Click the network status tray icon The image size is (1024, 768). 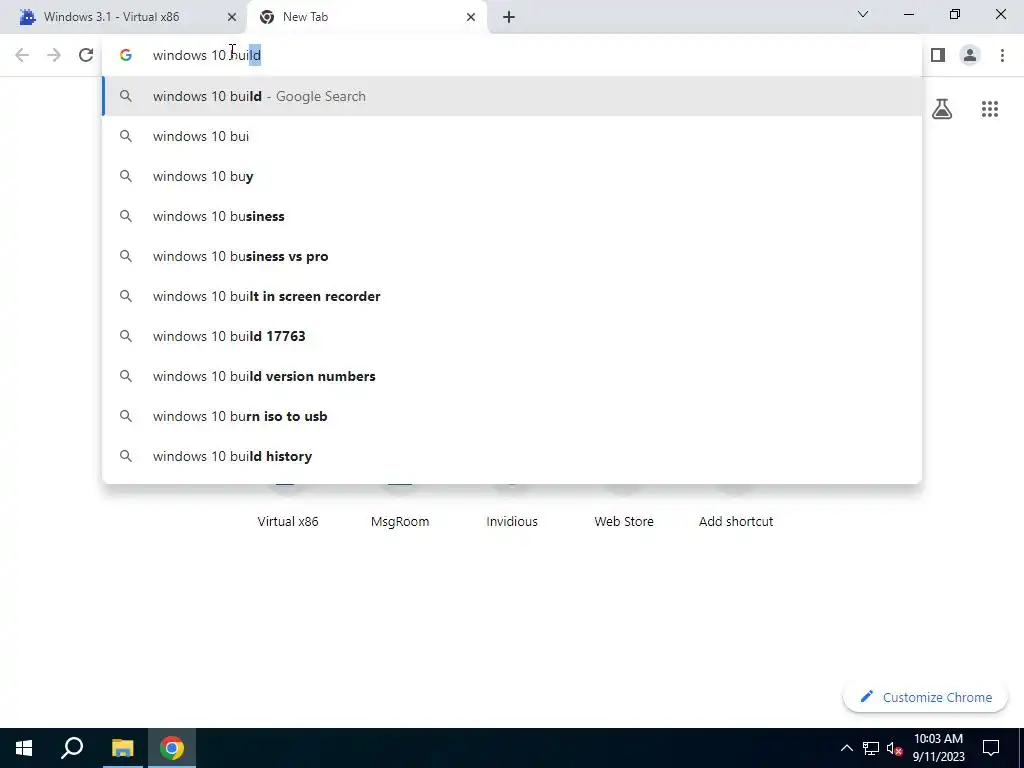click(871, 748)
